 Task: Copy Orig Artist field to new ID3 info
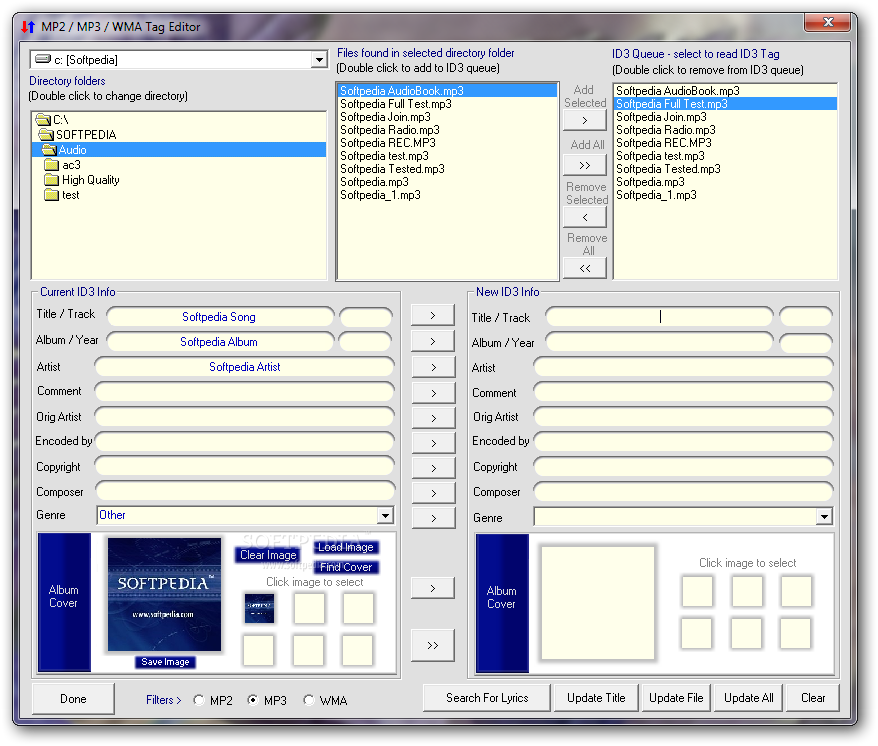point(433,418)
